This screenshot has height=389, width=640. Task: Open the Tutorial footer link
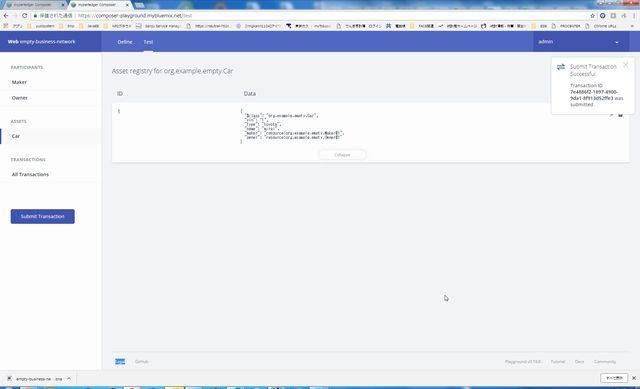pyautogui.click(x=558, y=362)
